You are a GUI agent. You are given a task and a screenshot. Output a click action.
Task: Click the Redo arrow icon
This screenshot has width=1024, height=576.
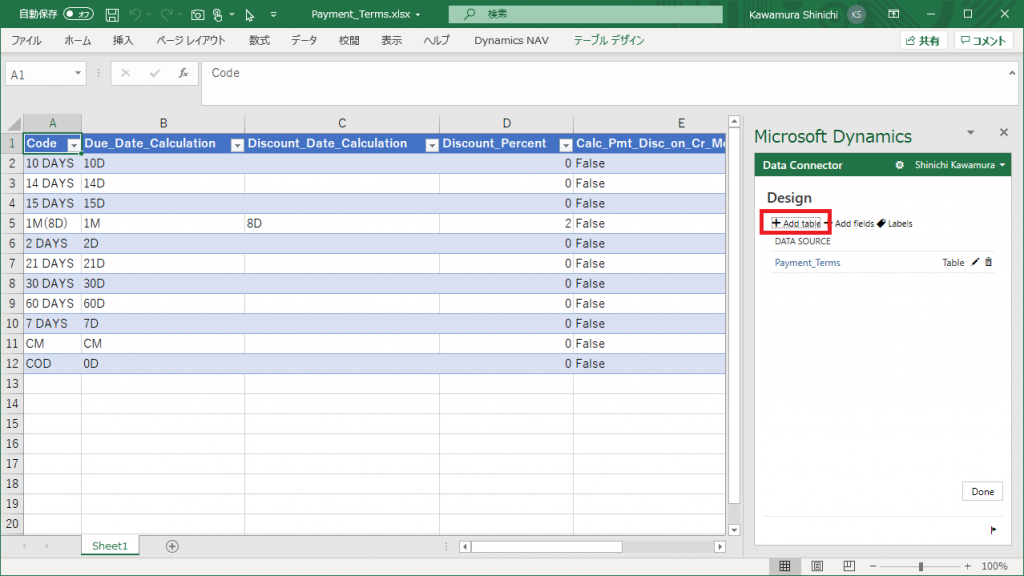click(167, 14)
